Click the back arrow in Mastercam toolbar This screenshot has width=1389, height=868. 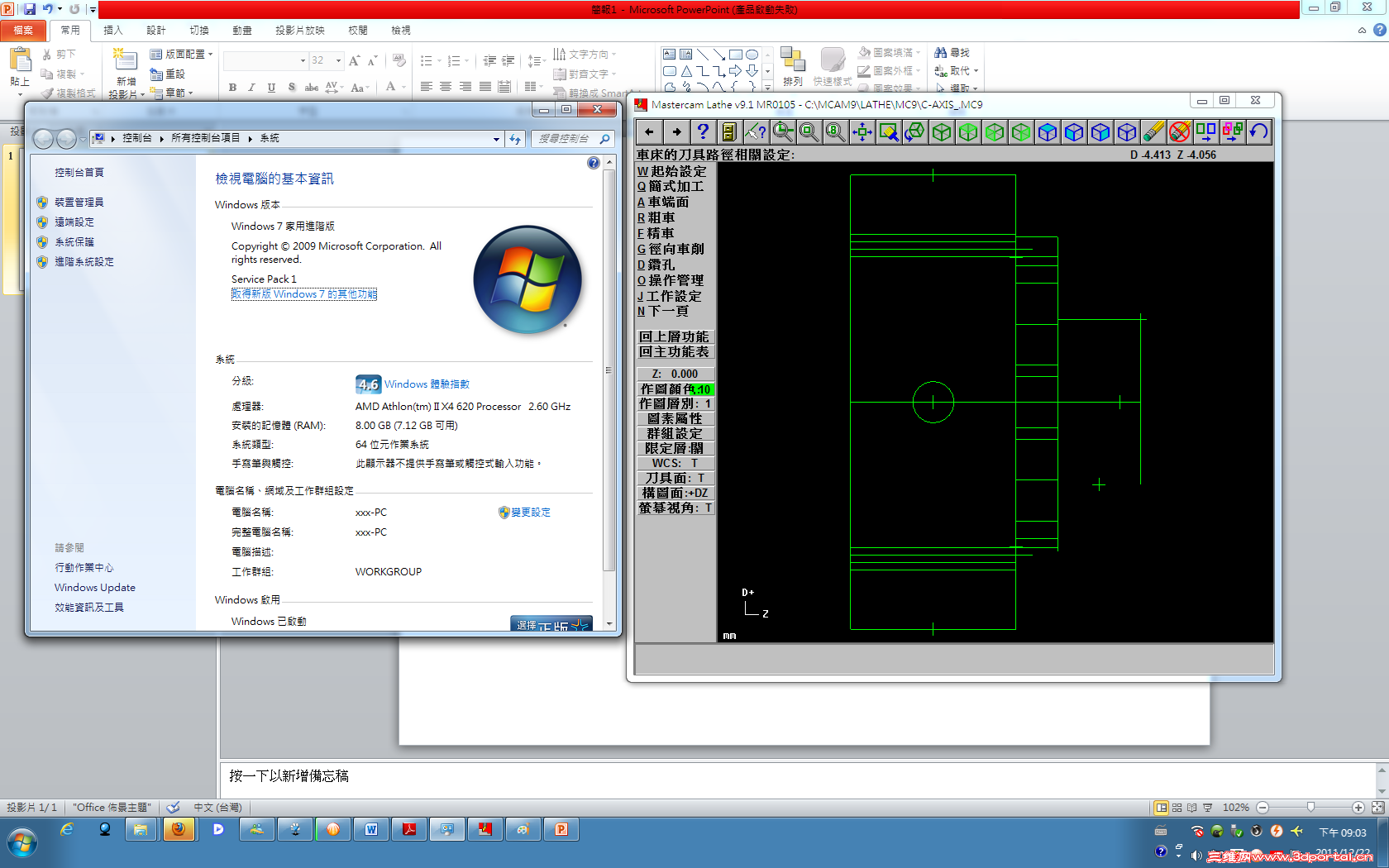pyautogui.click(x=649, y=131)
